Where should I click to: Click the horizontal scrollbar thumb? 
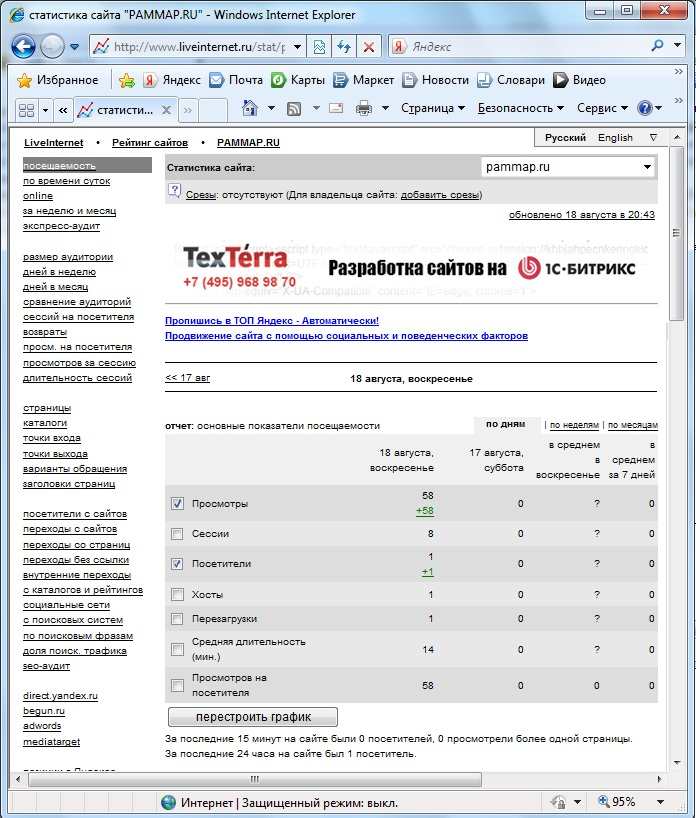(255, 779)
